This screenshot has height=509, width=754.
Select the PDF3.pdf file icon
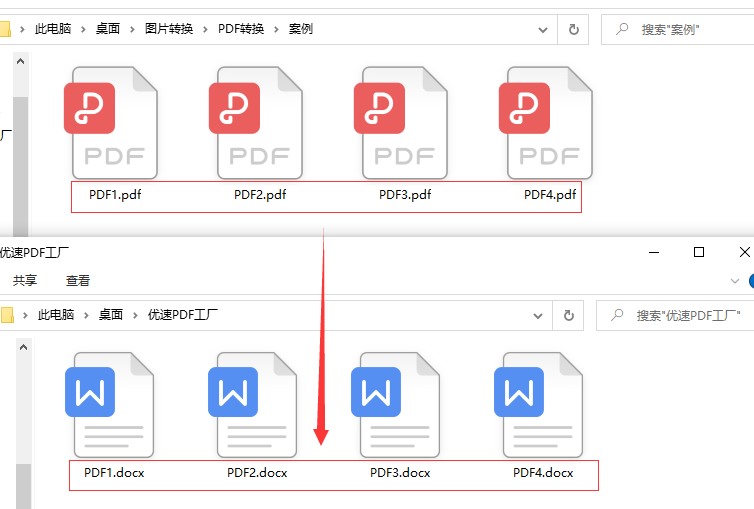pos(401,123)
